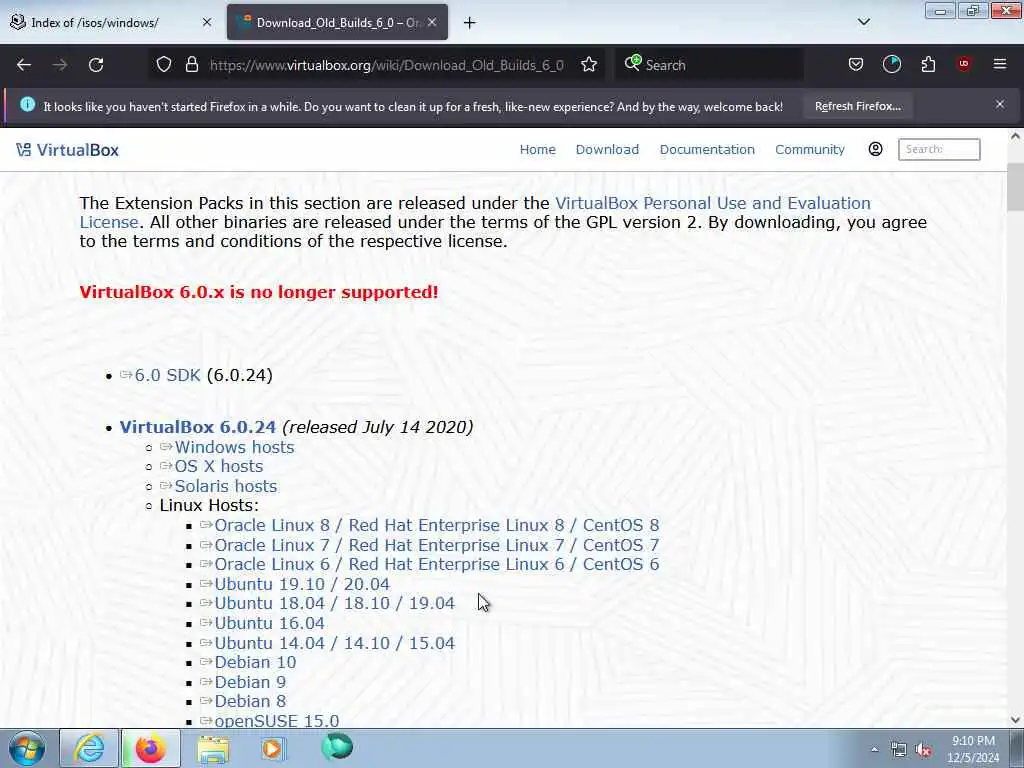The height and width of the screenshot is (768, 1024).
Task: Open the user account profile icon
Action: 876,149
